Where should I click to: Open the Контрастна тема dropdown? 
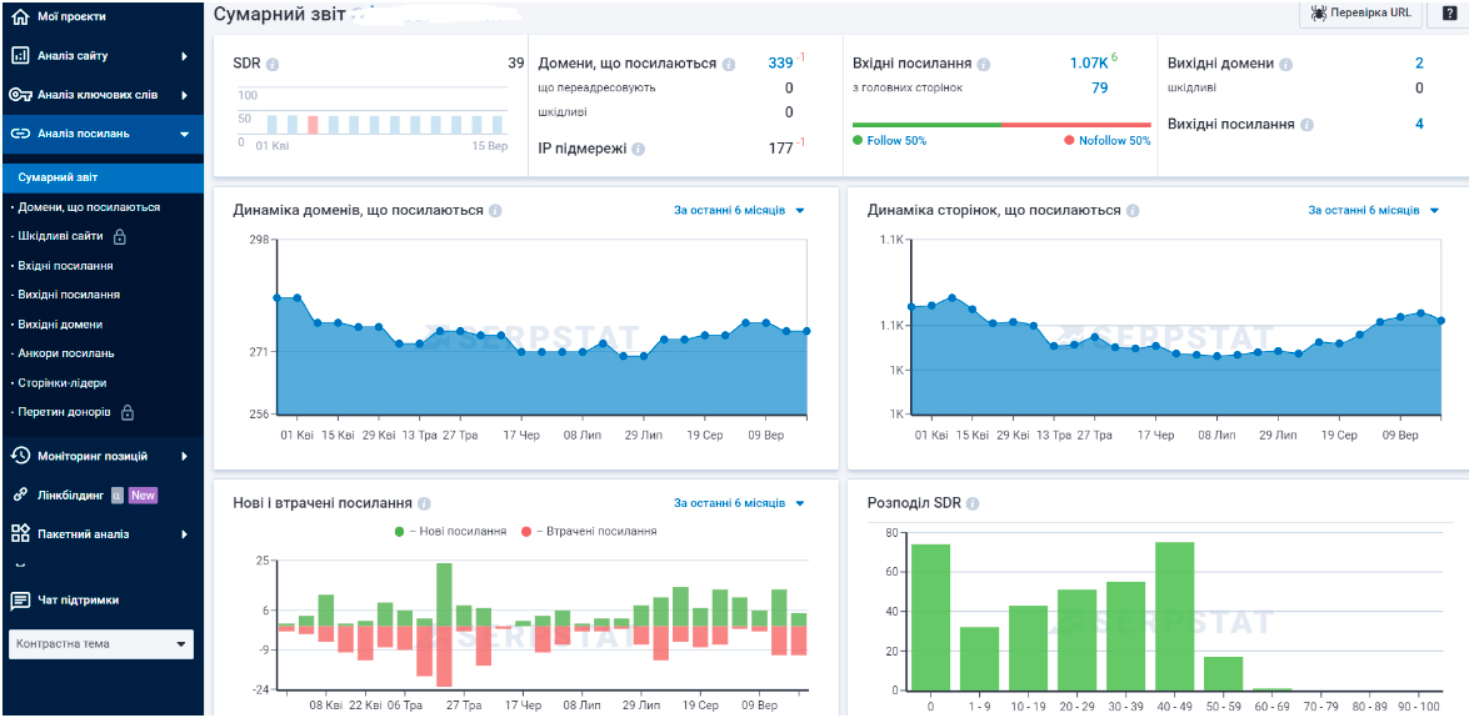tap(101, 644)
